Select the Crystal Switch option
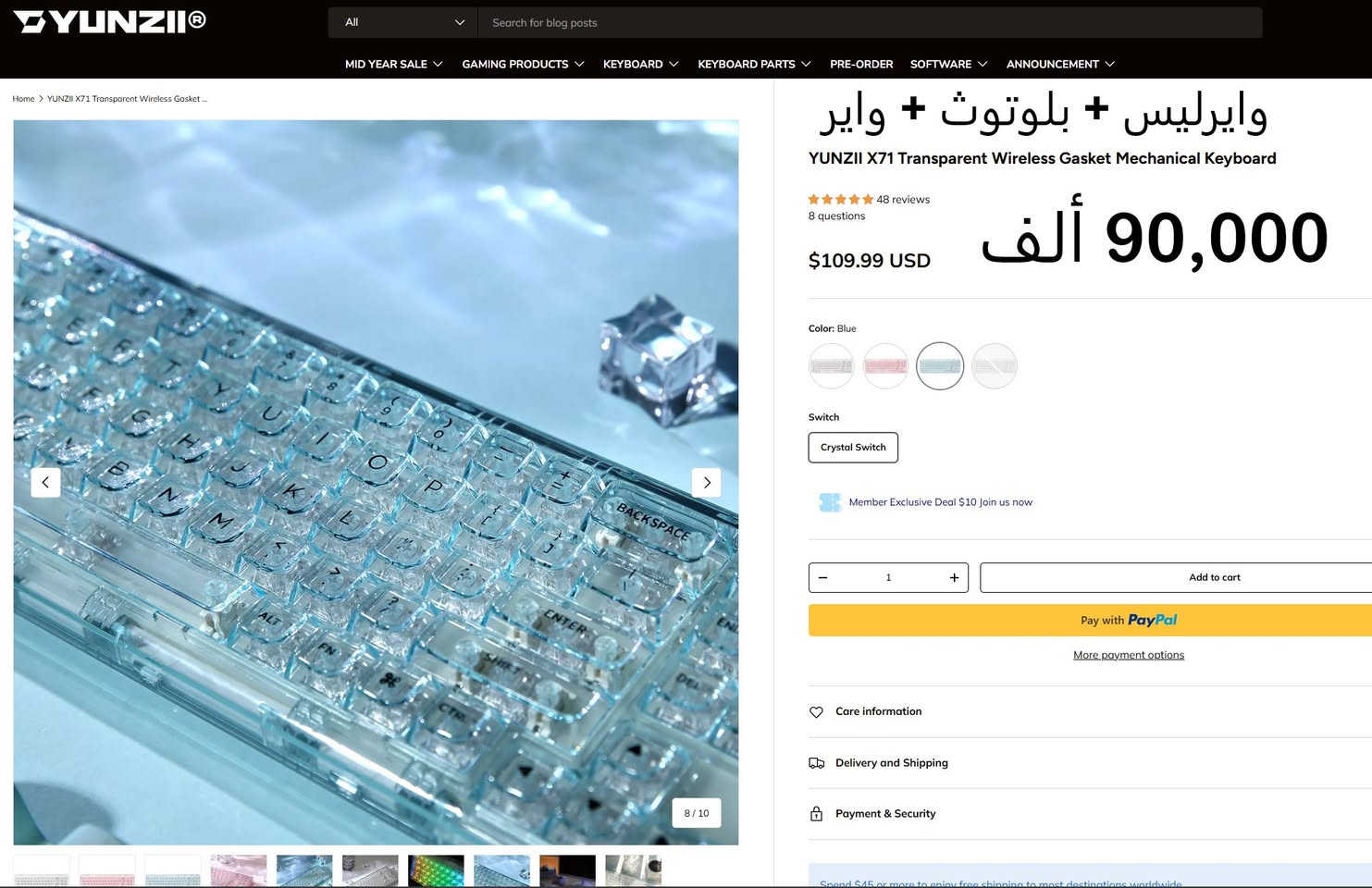Image resolution: width=1372 pixels, height=888 pixels. click(853, 448)
